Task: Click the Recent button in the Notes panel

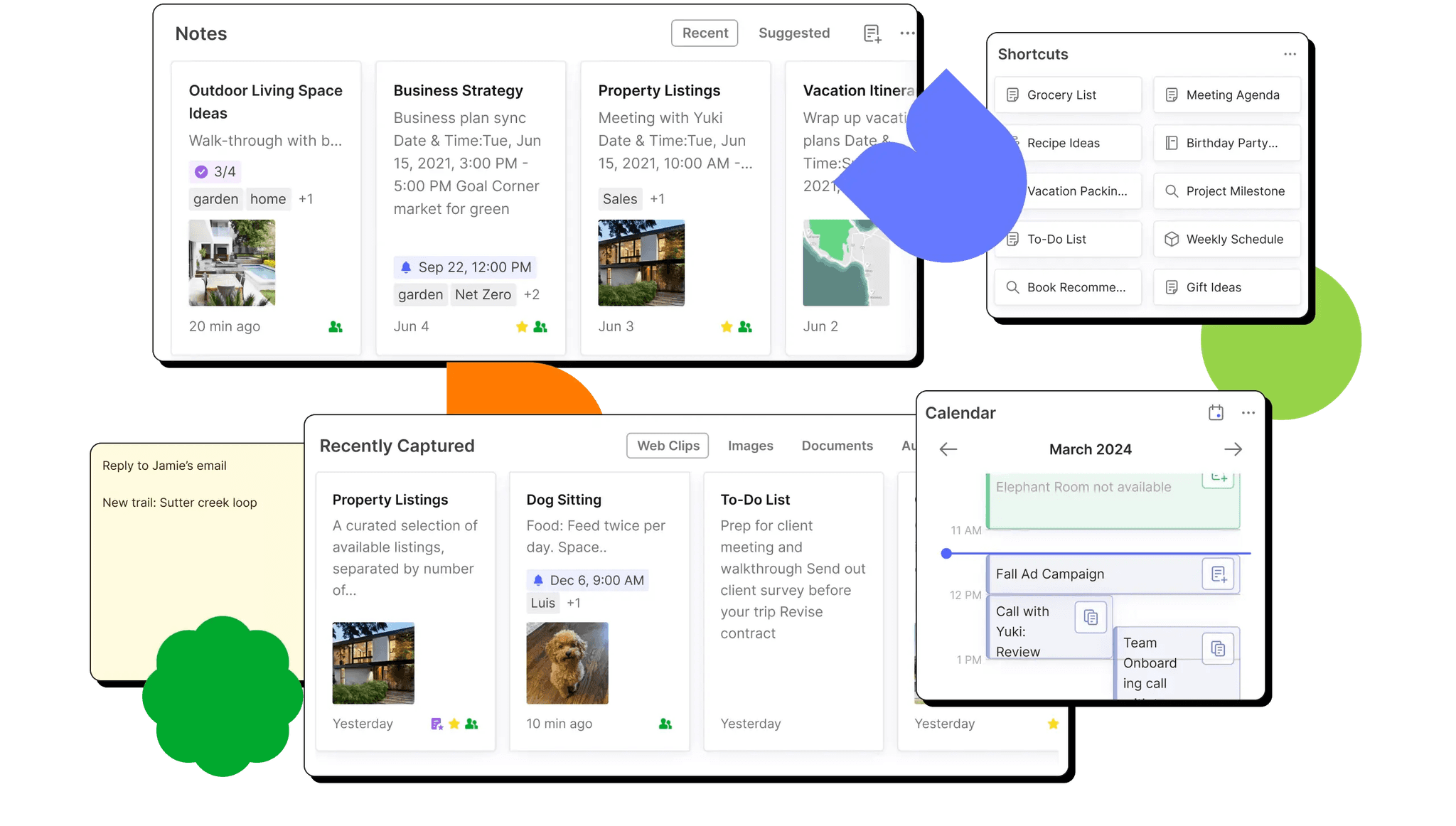Action: tap(705, 33)
